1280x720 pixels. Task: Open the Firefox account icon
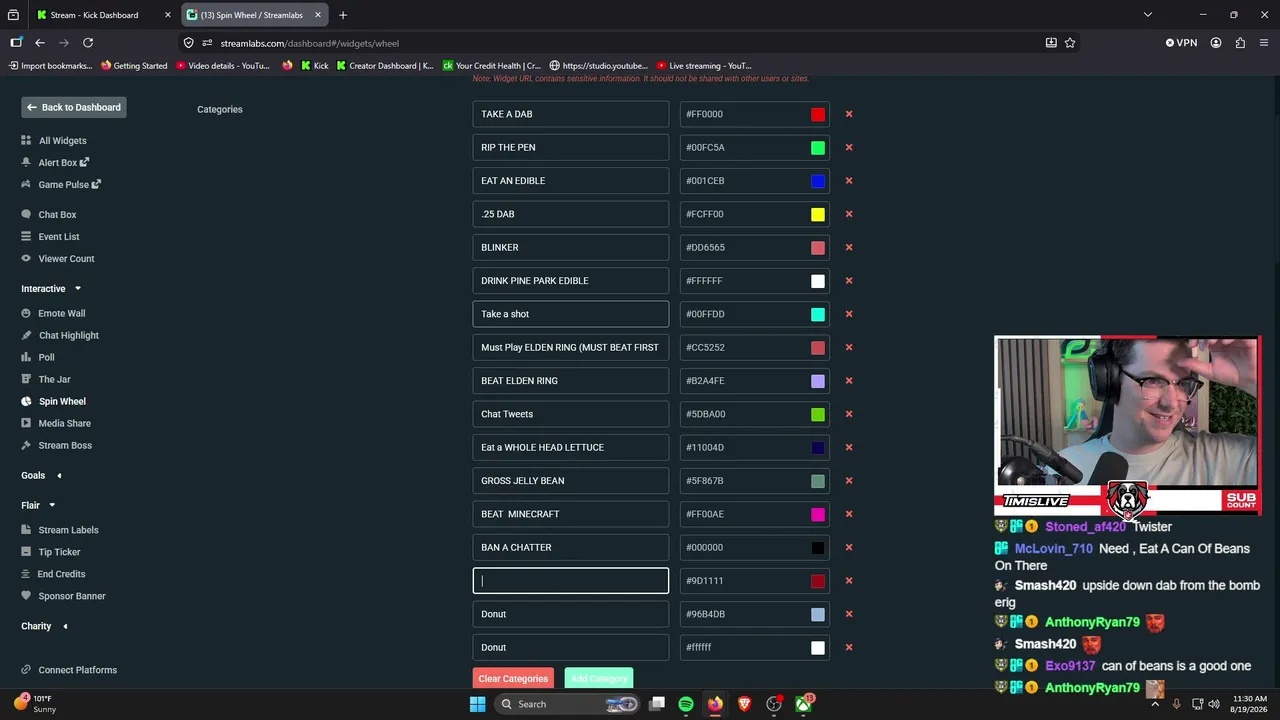click(x=1216, y=43)
